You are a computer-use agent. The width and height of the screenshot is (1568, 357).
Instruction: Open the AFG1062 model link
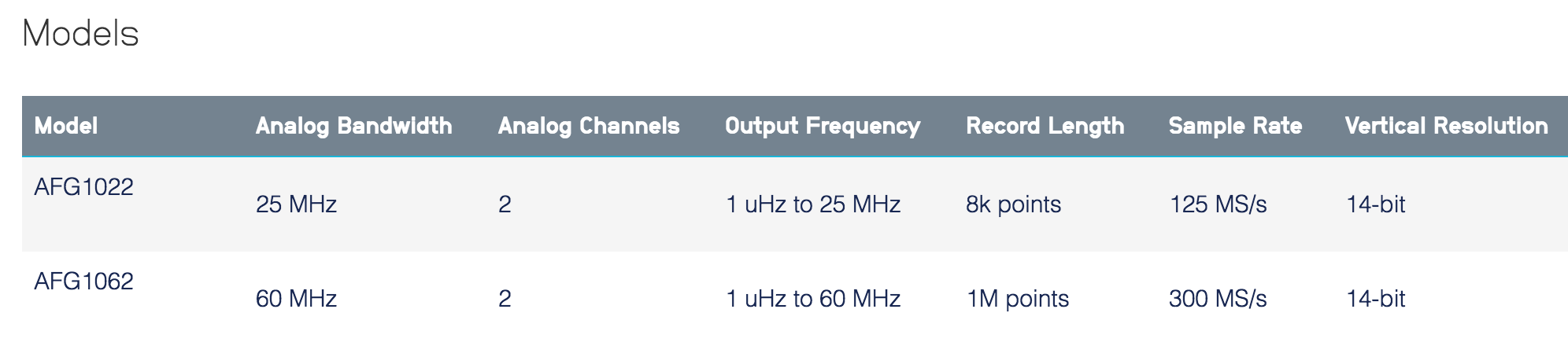83,282
